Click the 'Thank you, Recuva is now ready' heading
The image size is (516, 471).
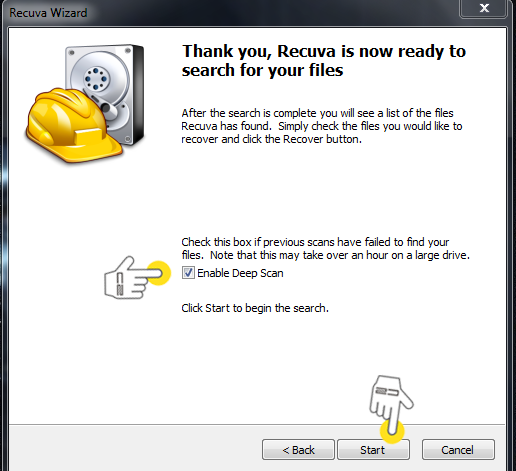click(x=324, y=61)
